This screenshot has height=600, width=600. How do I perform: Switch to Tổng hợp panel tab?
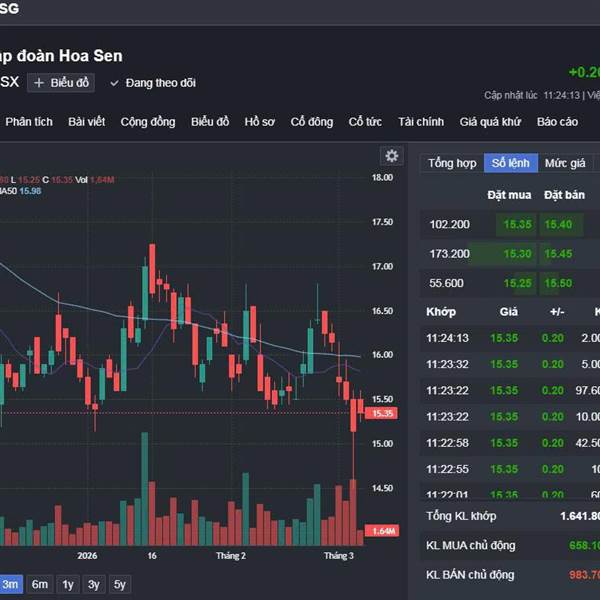click(452, 163)
